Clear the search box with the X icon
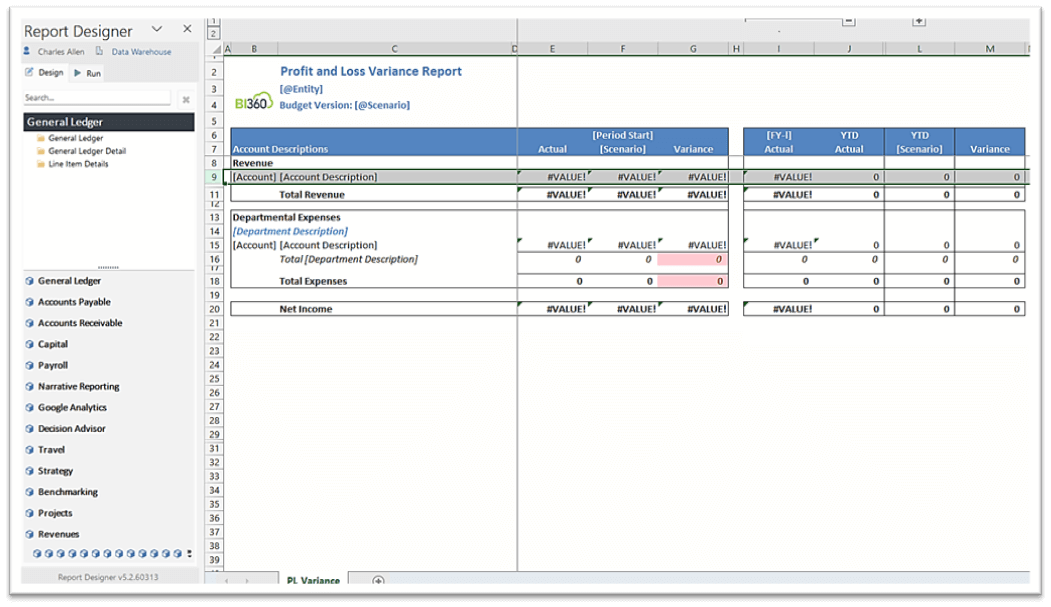Viewport: 1051px width, 607px height. coord(185,99)
